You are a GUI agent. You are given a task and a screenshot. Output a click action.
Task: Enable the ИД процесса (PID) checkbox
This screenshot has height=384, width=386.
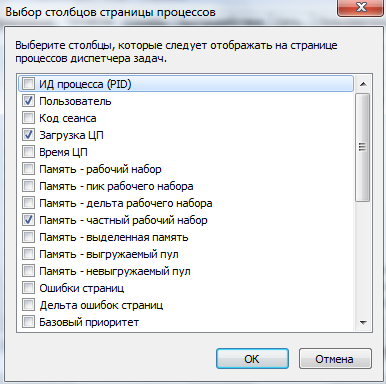coord(28,84)
